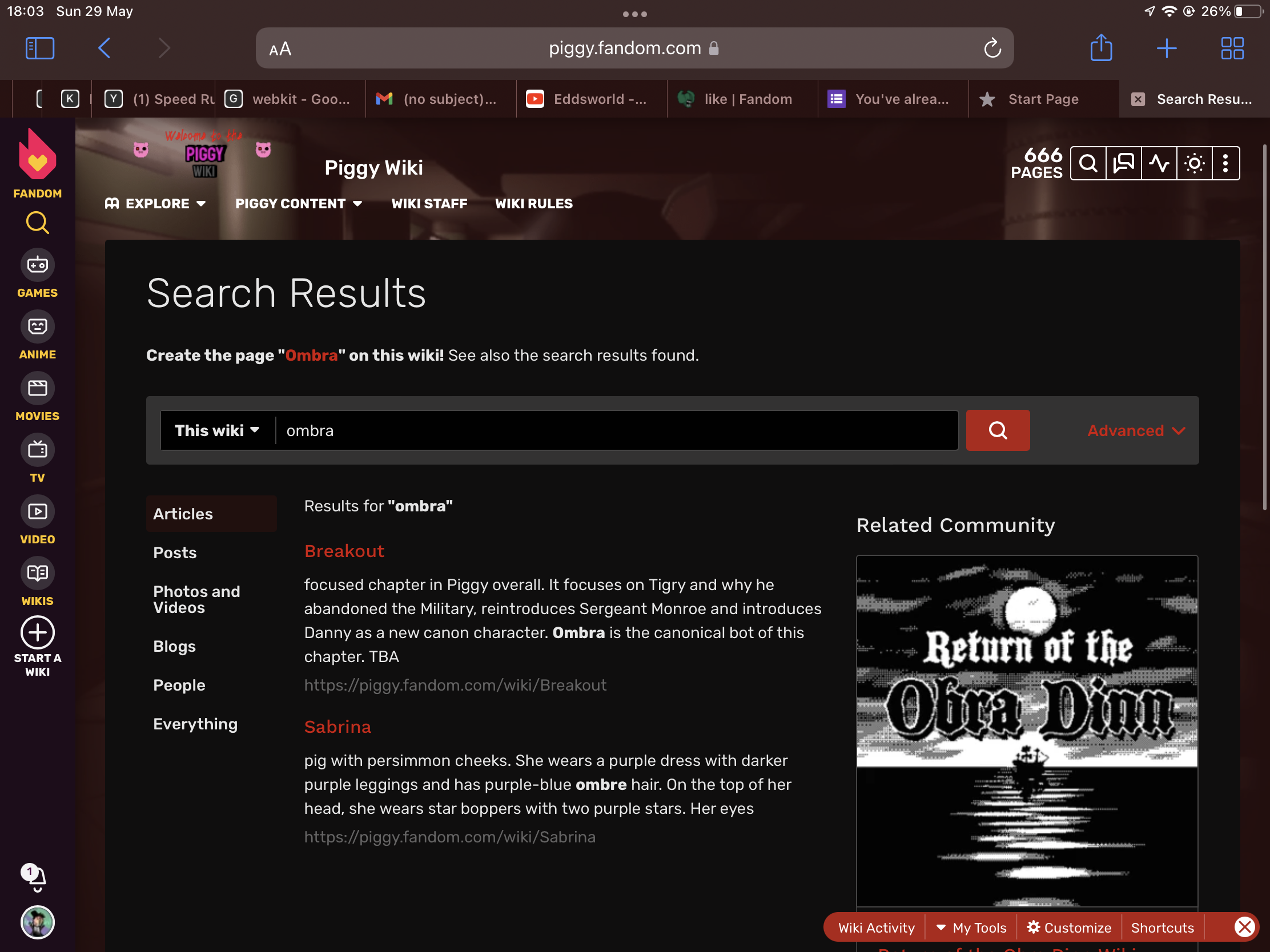The width and height of the screenshot is (1270, 952).
Task: Click the Start a Wiki plus icon
Action: tap(37, 632)
